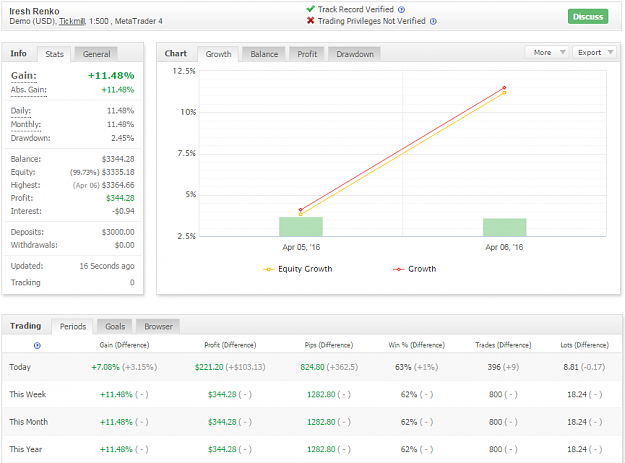Screen dimensions: 625x463
Task: Open the Tickmill broker link
Action: [x=72, y=22]
